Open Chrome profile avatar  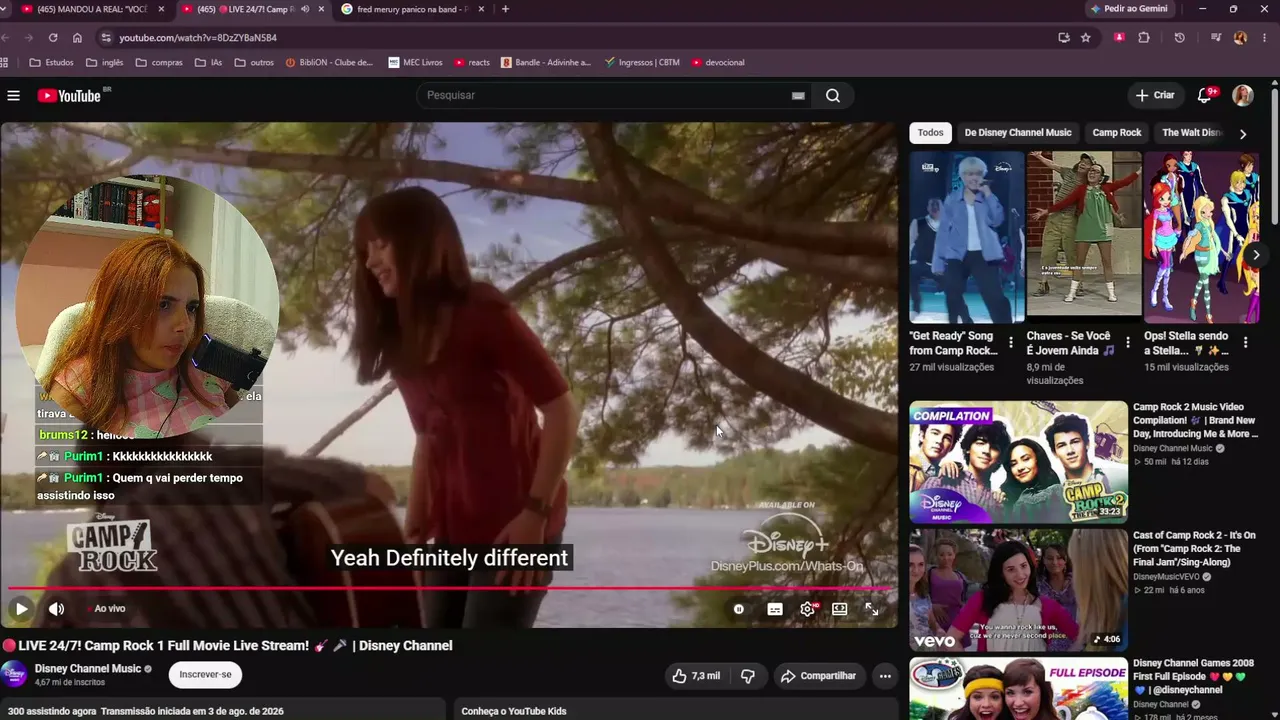(1240, 38)
